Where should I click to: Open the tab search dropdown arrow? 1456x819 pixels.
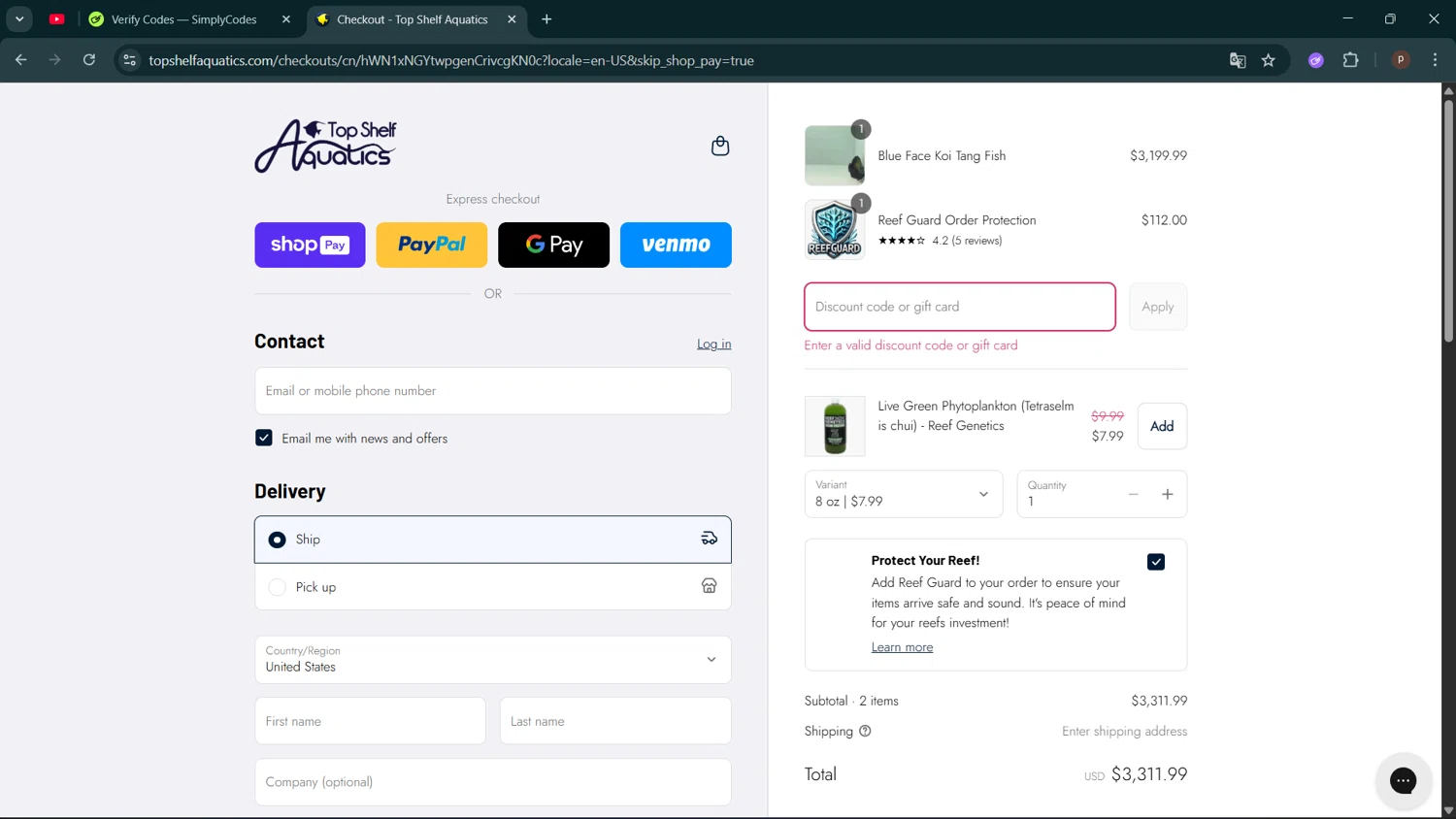19,19
